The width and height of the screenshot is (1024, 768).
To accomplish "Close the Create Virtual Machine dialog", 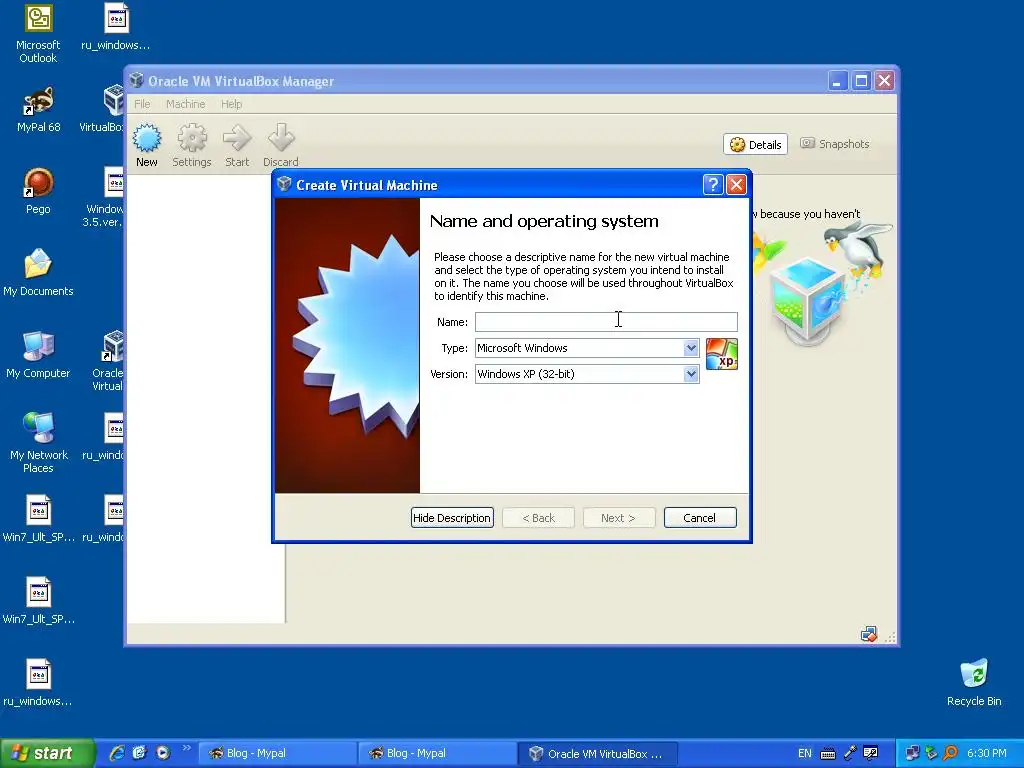I will tap(737, 185).
